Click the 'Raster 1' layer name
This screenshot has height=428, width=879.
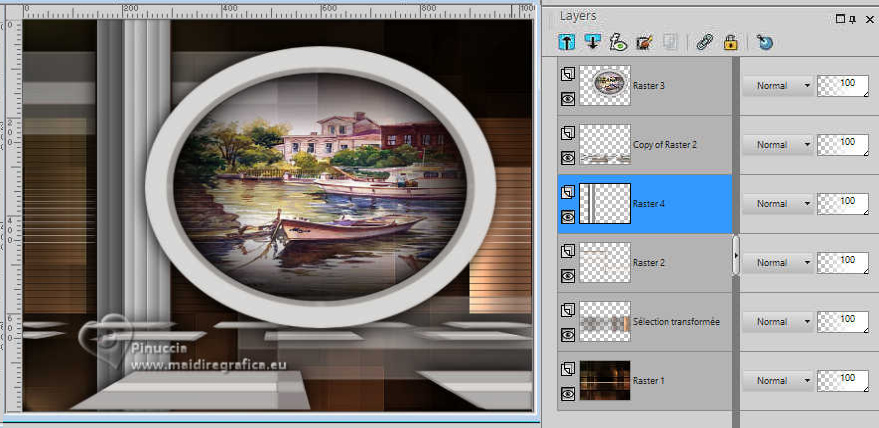point(649,381)
